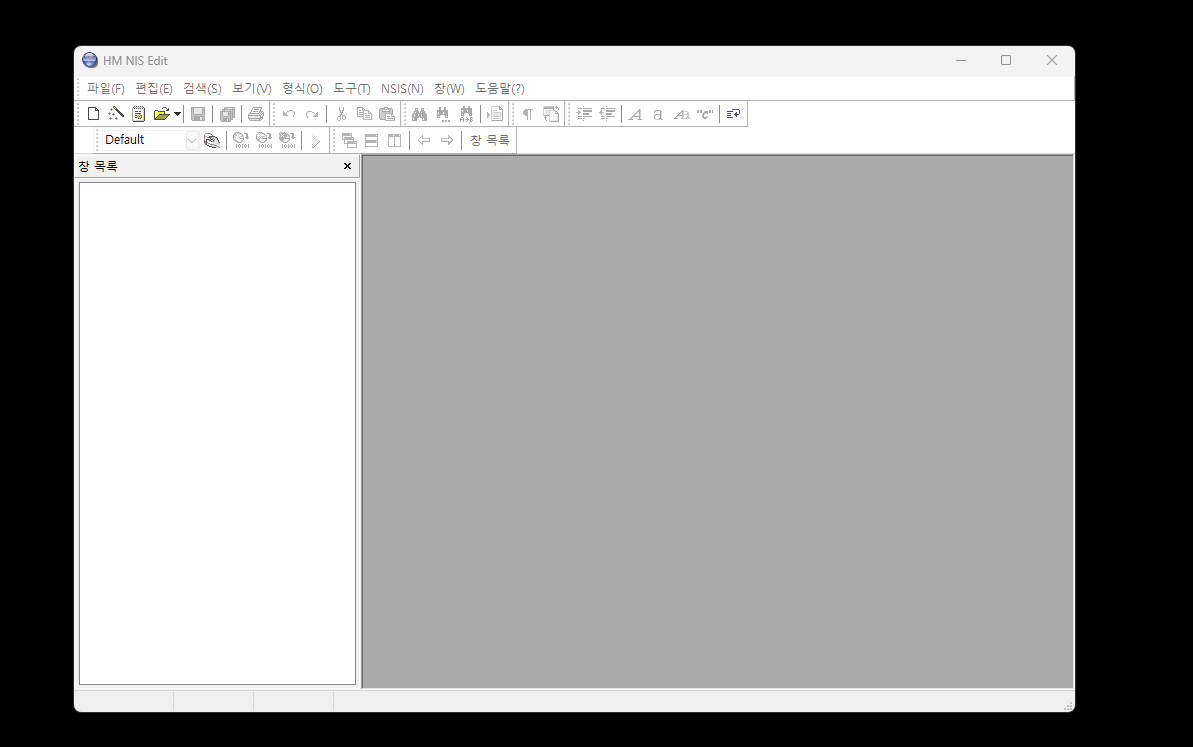Tile windows vertically icon
The image size is (1193, 747).
394,140
